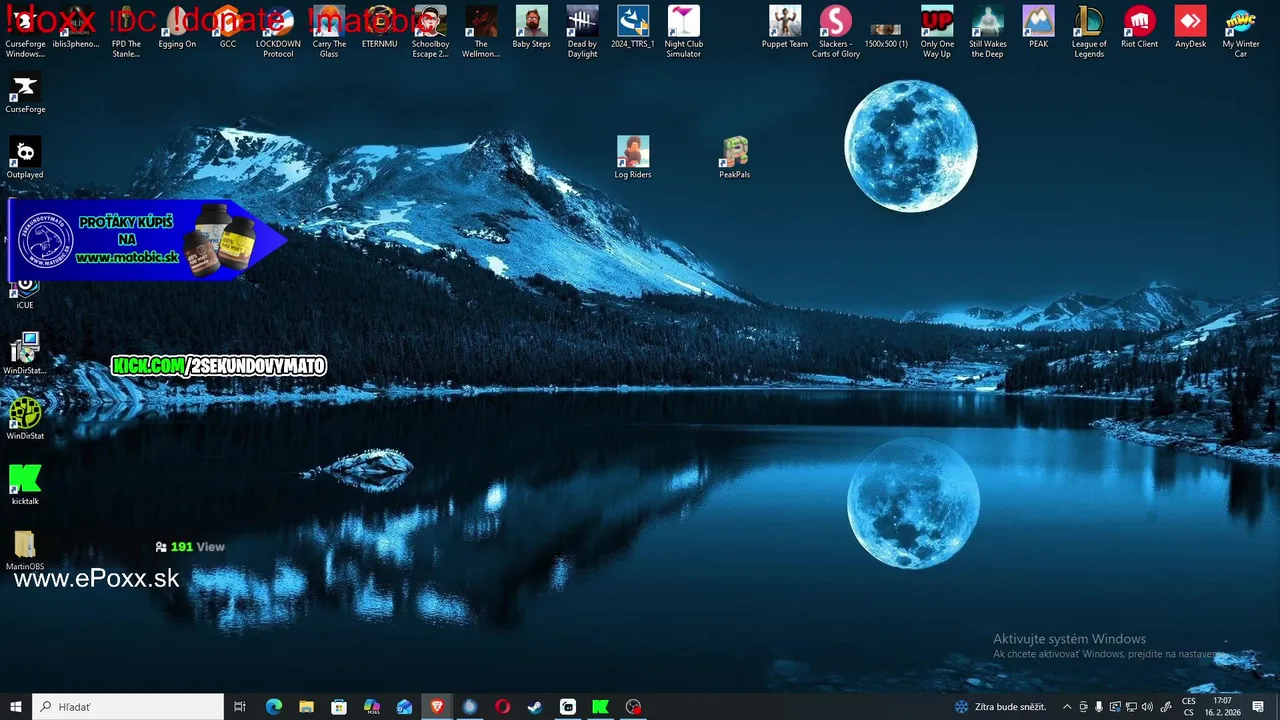Open the weather widget Zítra bude sněžit

coord(1000,707)
